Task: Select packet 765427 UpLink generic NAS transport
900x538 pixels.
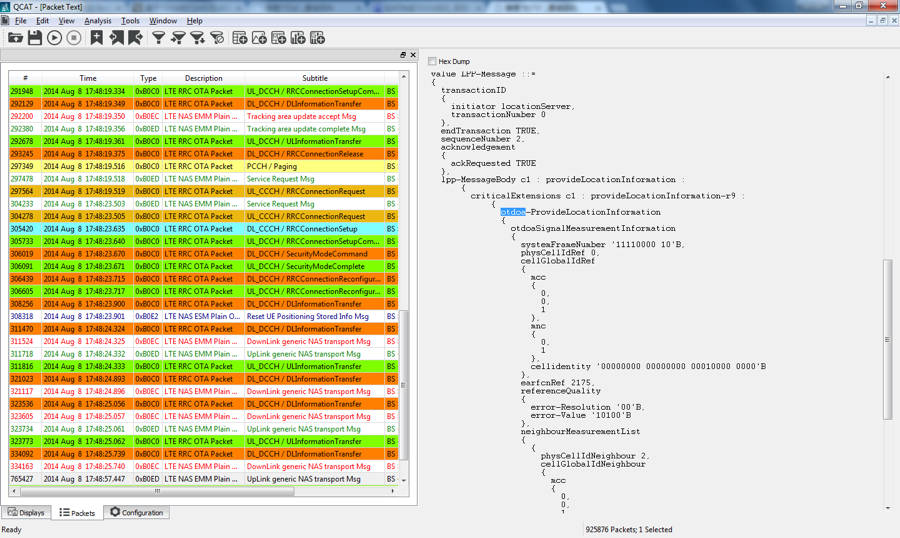Action: tap(204, 479)
